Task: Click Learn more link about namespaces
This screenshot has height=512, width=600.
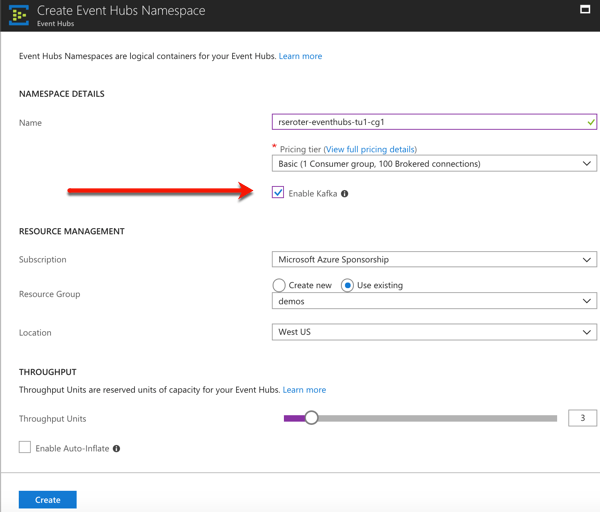Action: 300,56
